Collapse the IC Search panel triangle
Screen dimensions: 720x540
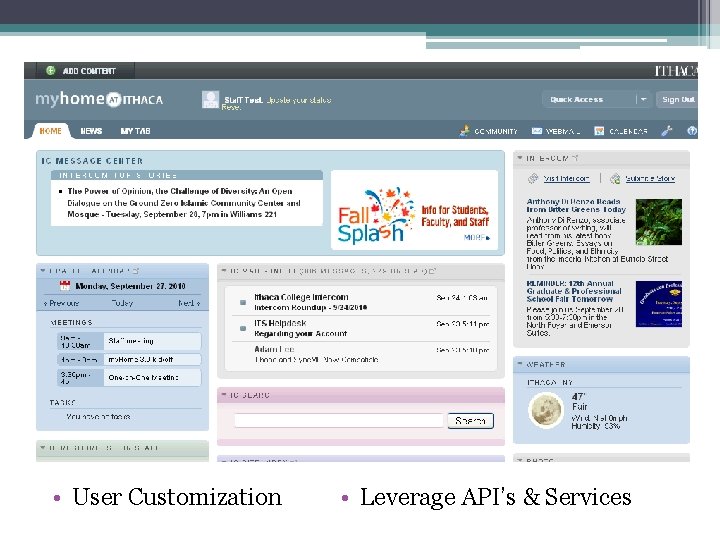pos(224,394)
